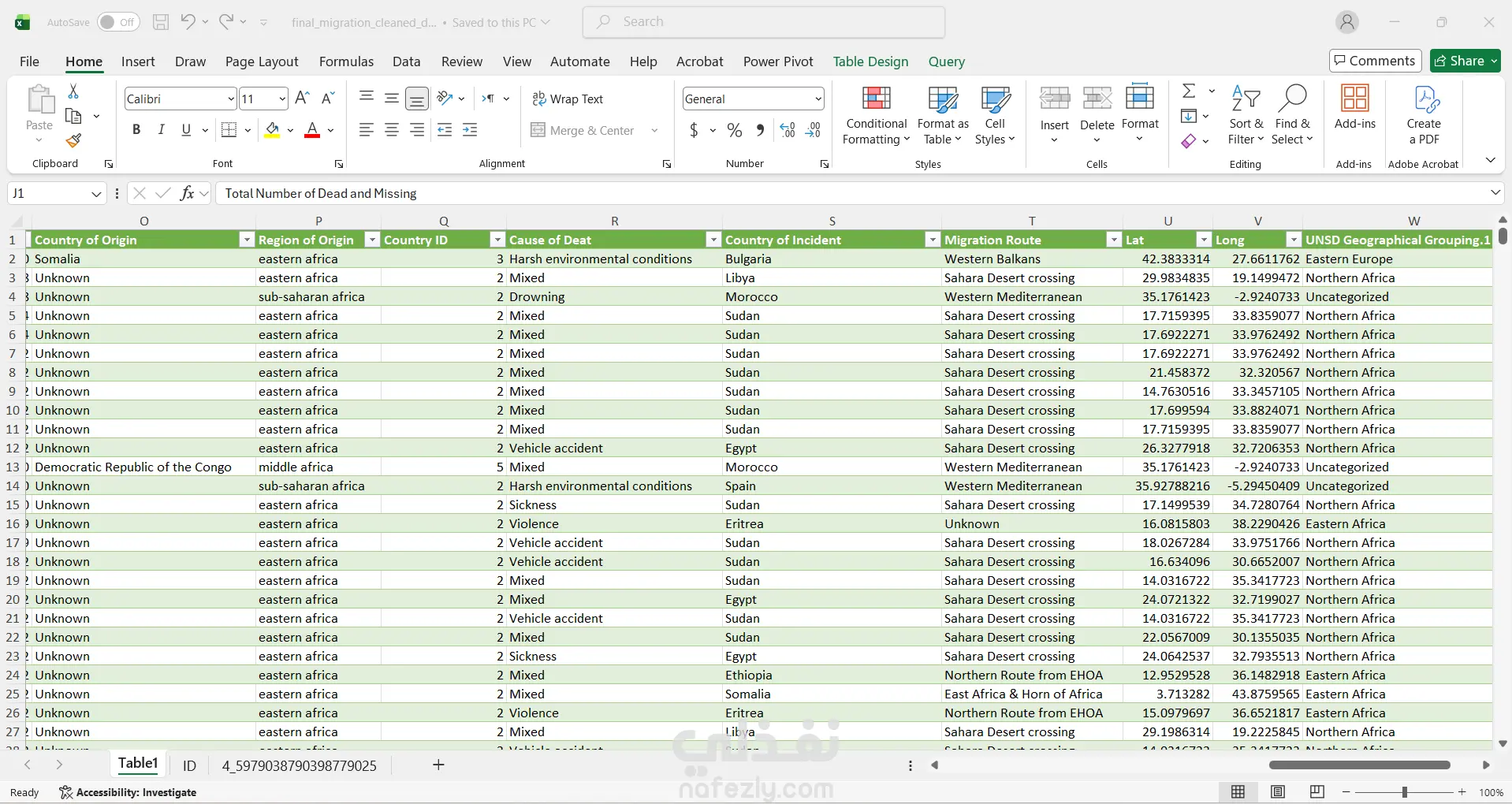Toggle Normal view in status bar
The height and width of the screenshot is (804, 1512).
1238,792
